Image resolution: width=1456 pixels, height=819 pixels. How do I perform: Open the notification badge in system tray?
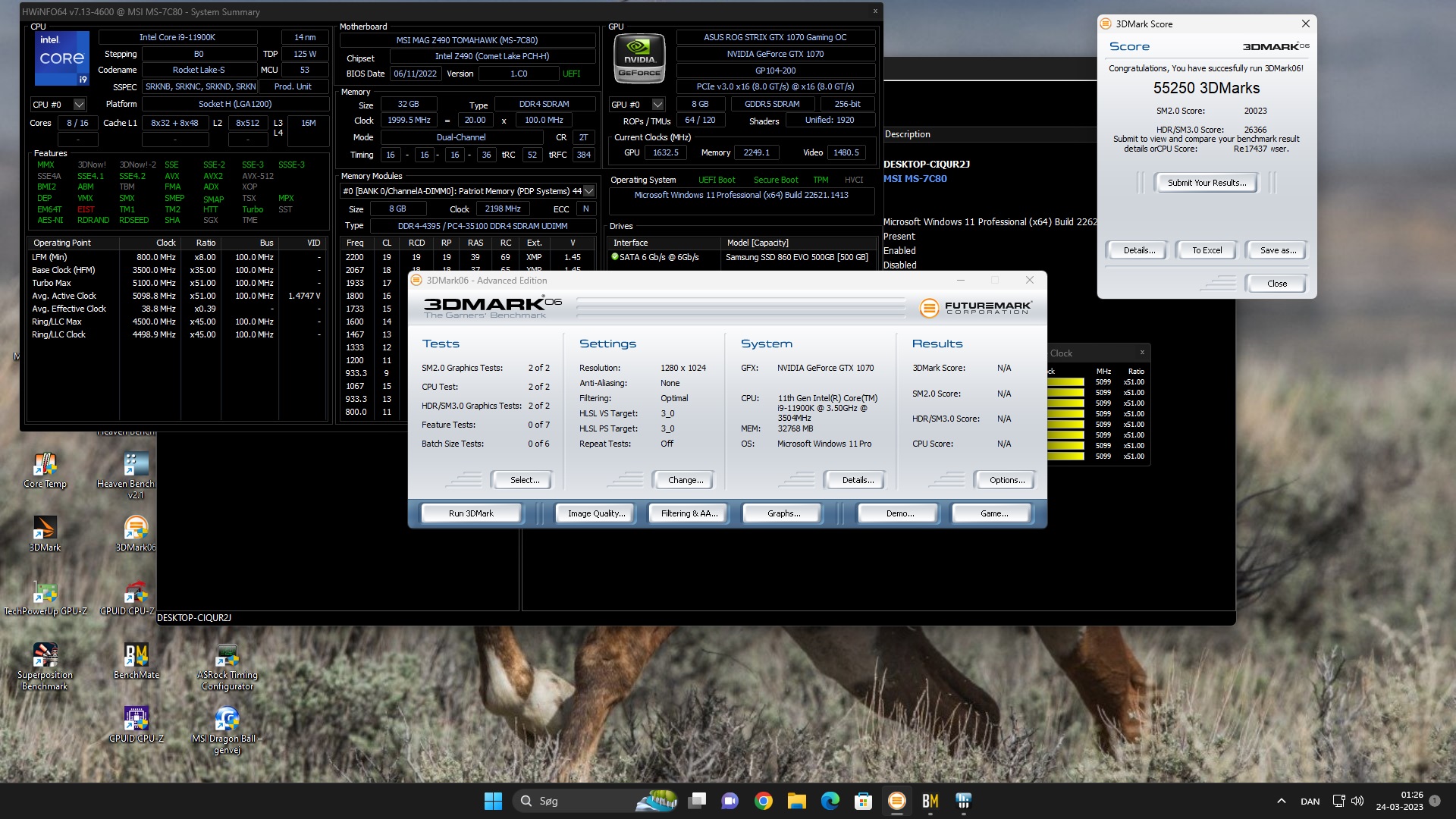[1435, 801]
